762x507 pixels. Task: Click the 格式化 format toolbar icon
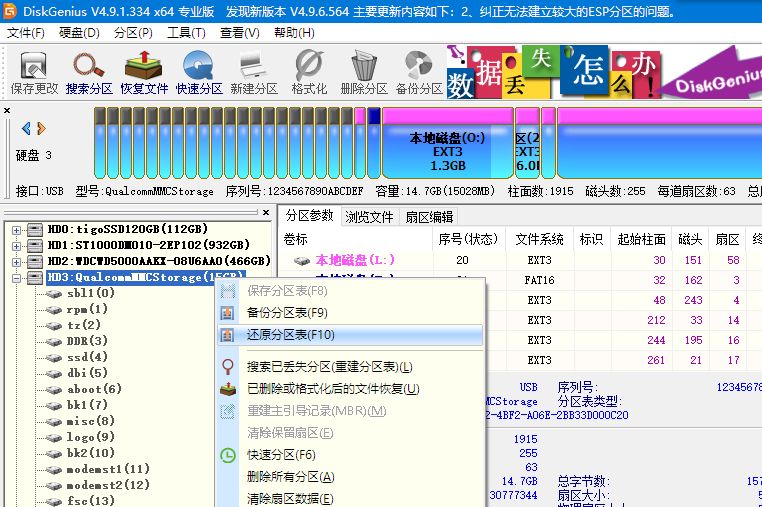point(309,73)
